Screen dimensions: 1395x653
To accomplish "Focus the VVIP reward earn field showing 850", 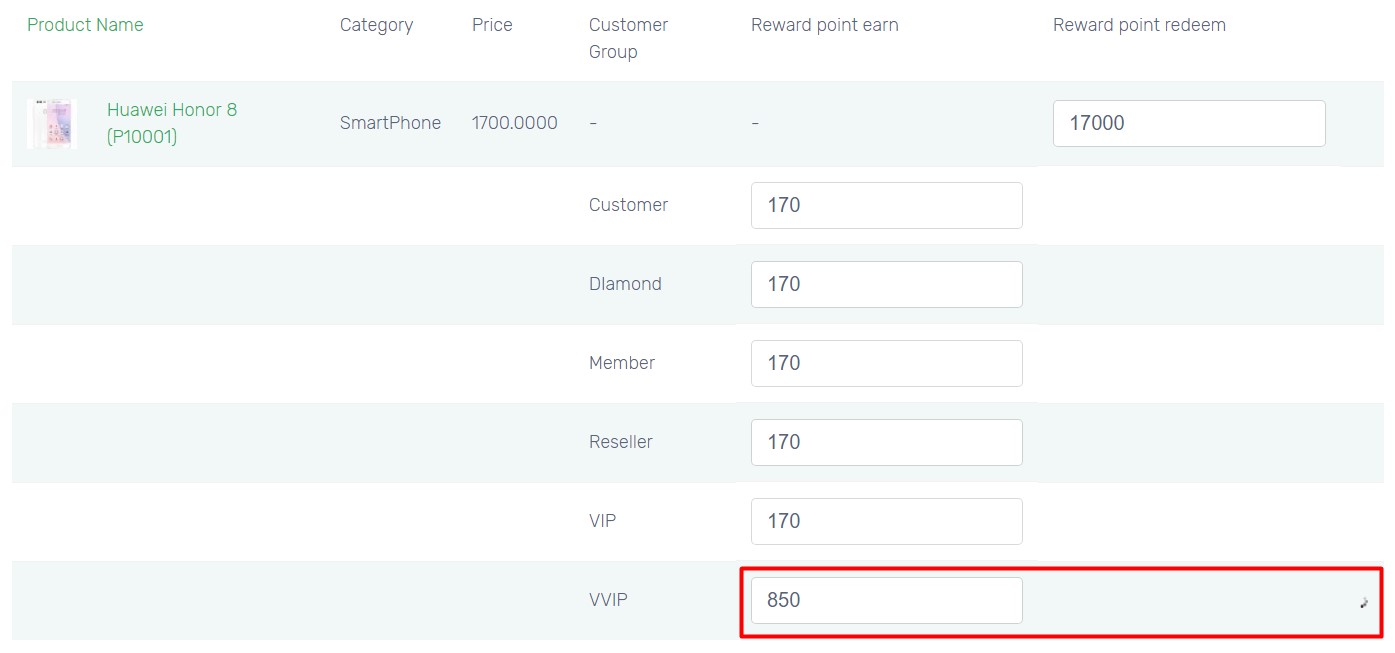I will point(887,600).
